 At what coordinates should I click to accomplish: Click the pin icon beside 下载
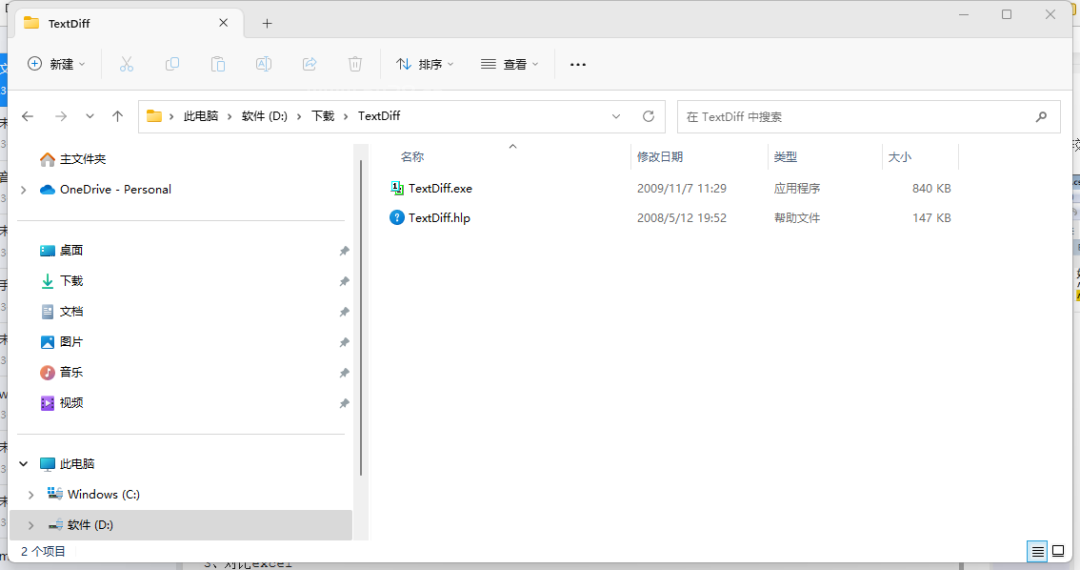344,282
